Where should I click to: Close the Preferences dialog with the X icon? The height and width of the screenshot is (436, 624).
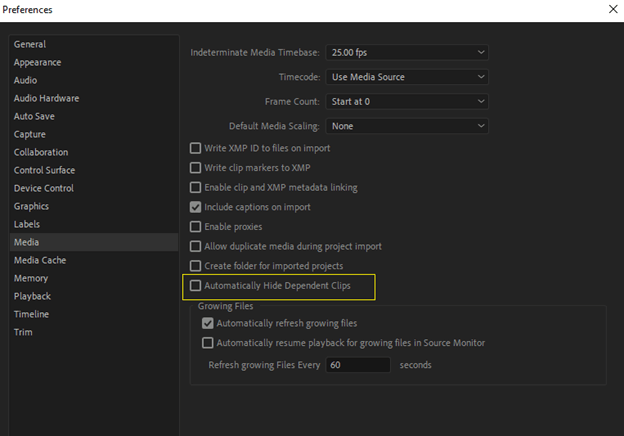613,9
